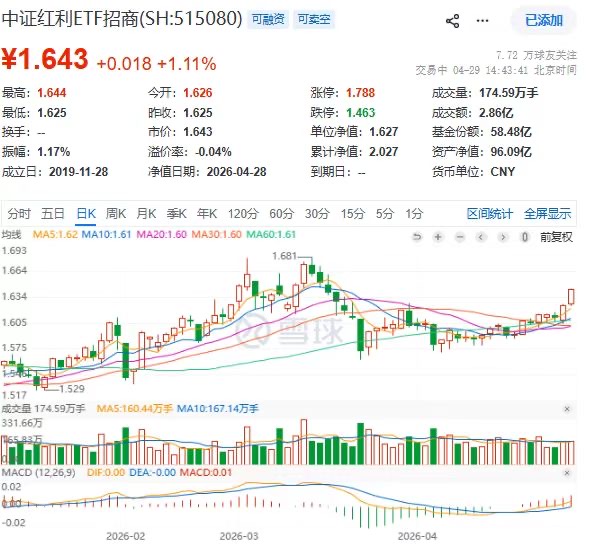The image size is (595, 545).
Task: Click the 已添加 watchlist button
Action: (543, 20)
